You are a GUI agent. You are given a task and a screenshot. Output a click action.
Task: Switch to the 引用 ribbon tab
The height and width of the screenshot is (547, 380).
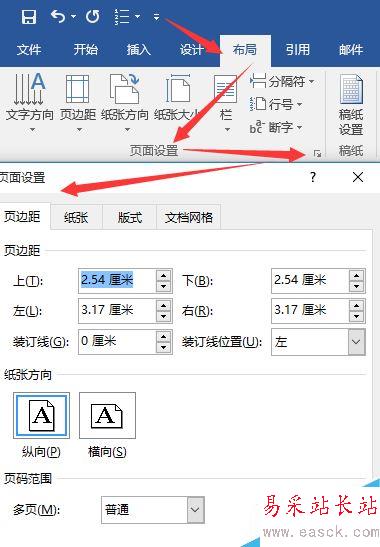298,50
